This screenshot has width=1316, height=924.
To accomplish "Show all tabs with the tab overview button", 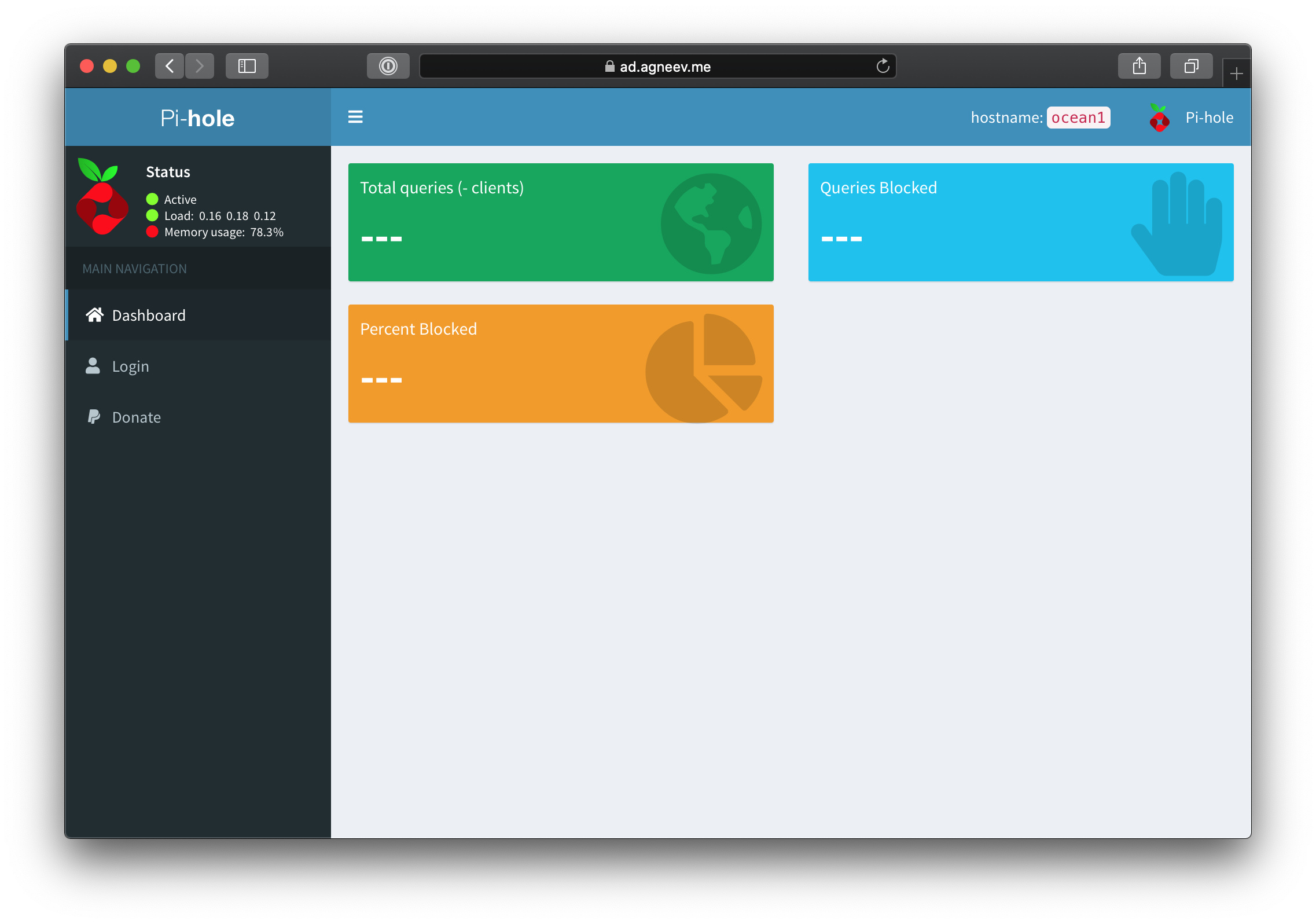I will [x=1192, y=66].
